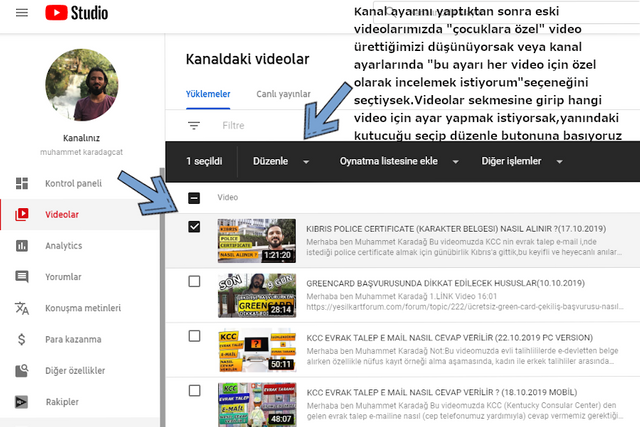Select the Yüklemeler tab
Image resolution: width=640 pixels, height=427 pixels.
coord(208,94)
